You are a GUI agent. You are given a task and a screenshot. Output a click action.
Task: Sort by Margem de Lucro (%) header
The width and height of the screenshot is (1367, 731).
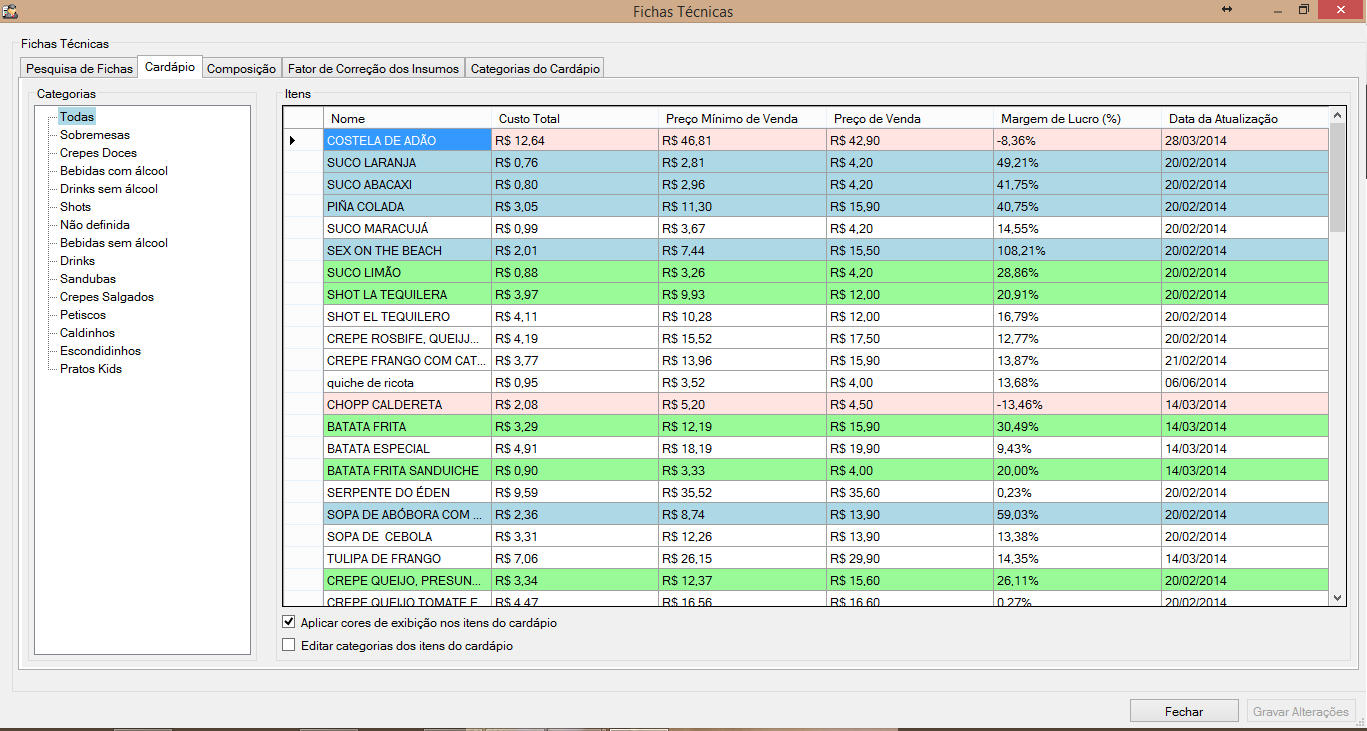coord(1077,118)
